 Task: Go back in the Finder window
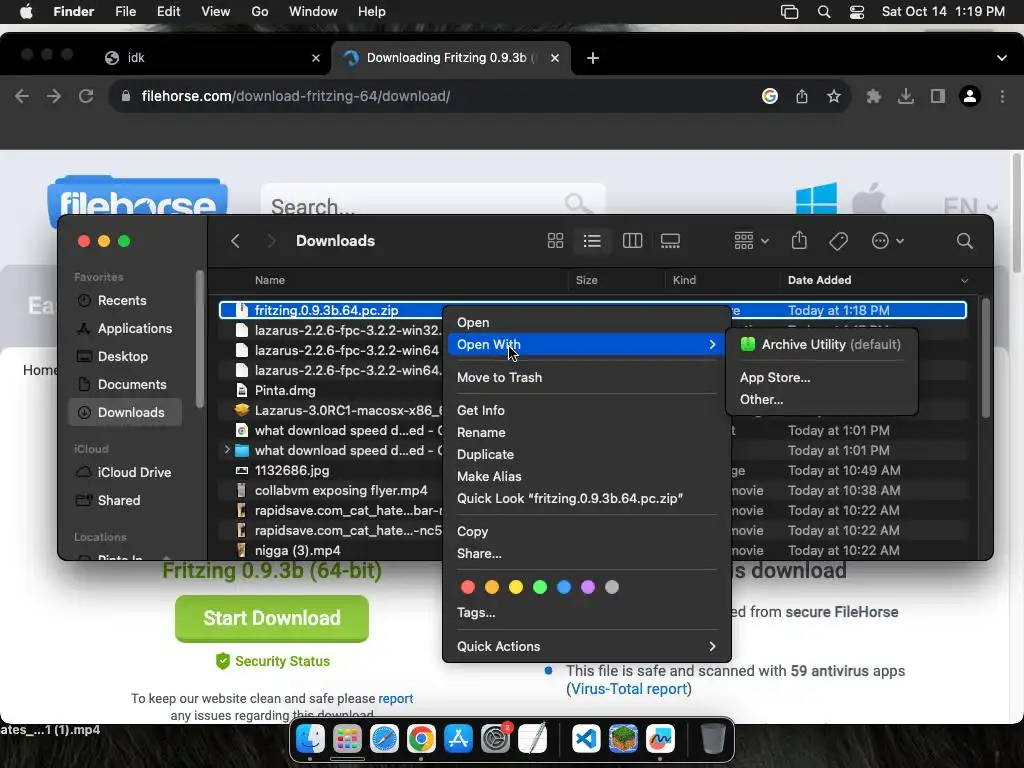coord(236,241)
